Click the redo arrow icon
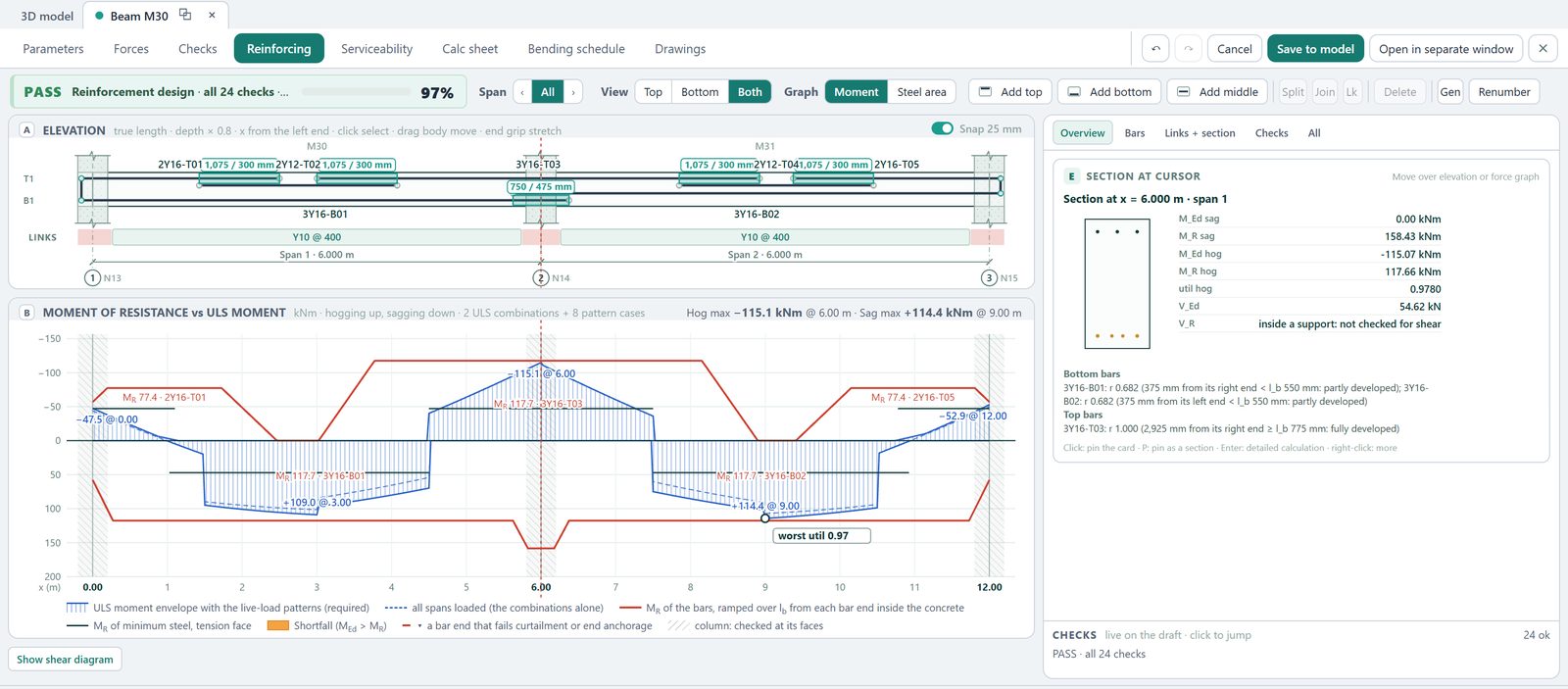This screenshot has width=1568, height=689. click(x=1188, y=49)
